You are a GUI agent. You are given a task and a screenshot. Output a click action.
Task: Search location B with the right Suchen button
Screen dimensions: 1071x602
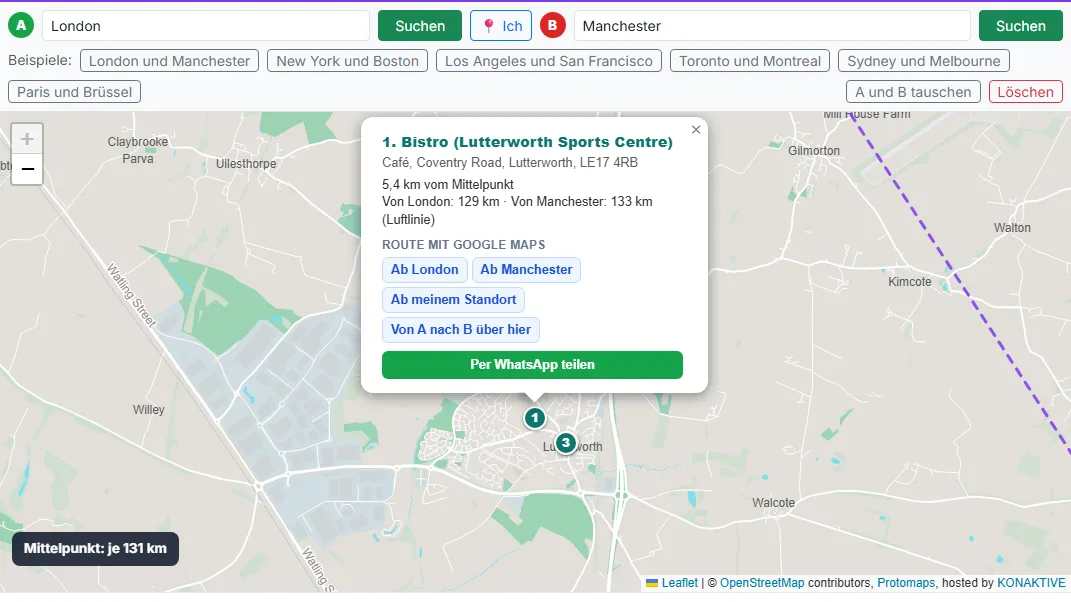1020,26
